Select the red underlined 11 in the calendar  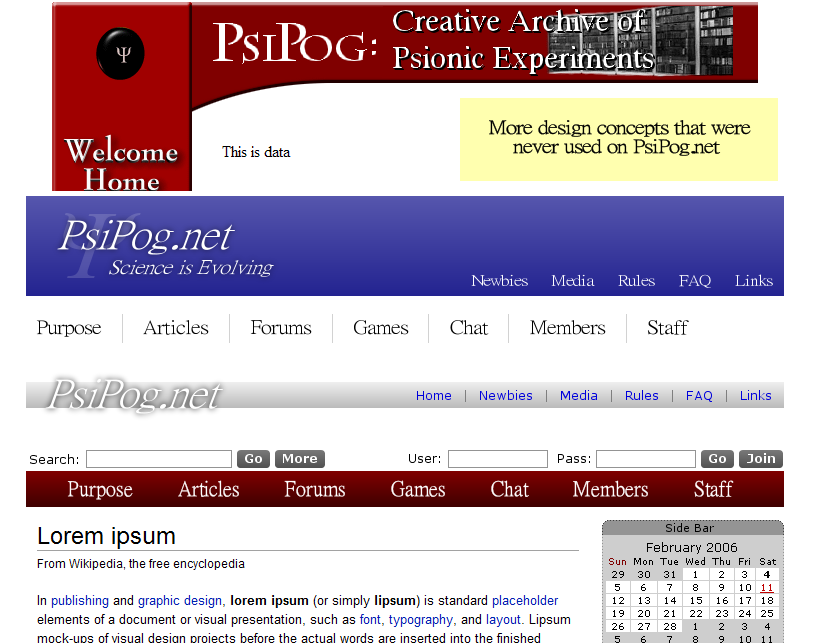767,588
